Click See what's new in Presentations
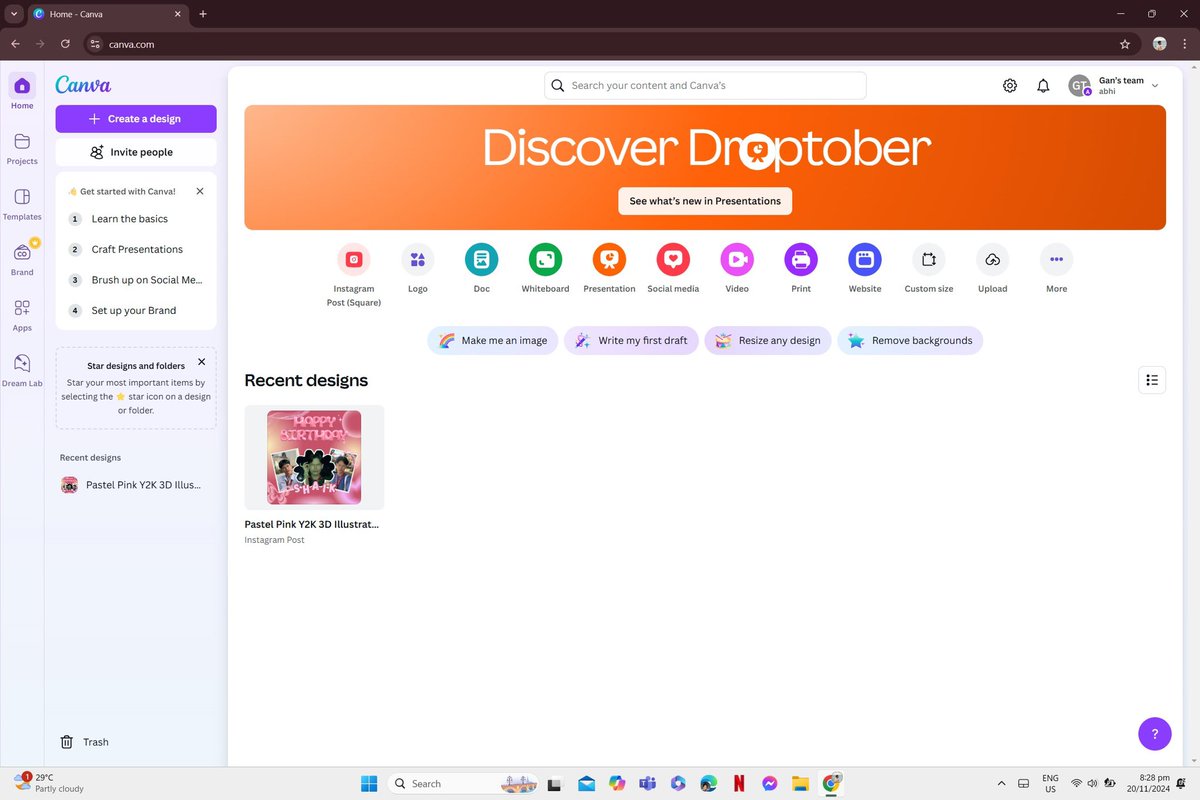Image resolution: width=1200 pixels, height=800 pixels. (x=705, y=201)
